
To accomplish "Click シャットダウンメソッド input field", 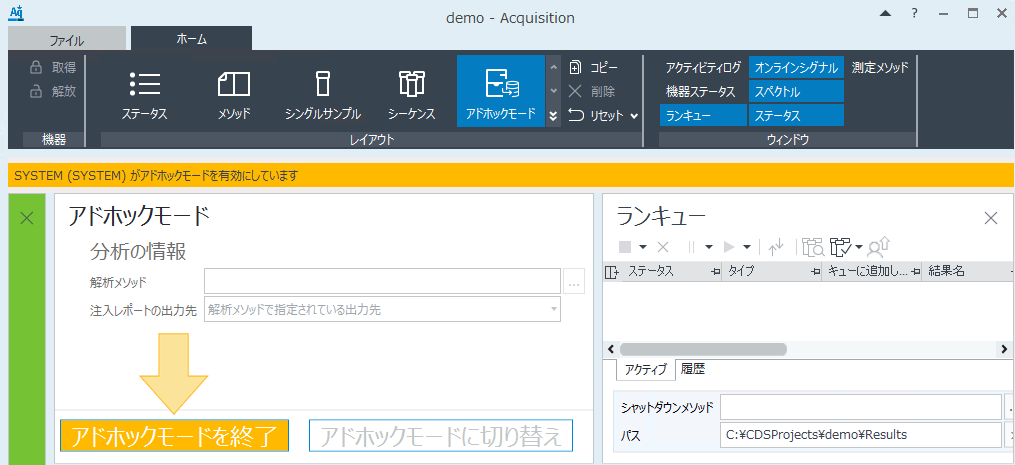I will point(861,407).
